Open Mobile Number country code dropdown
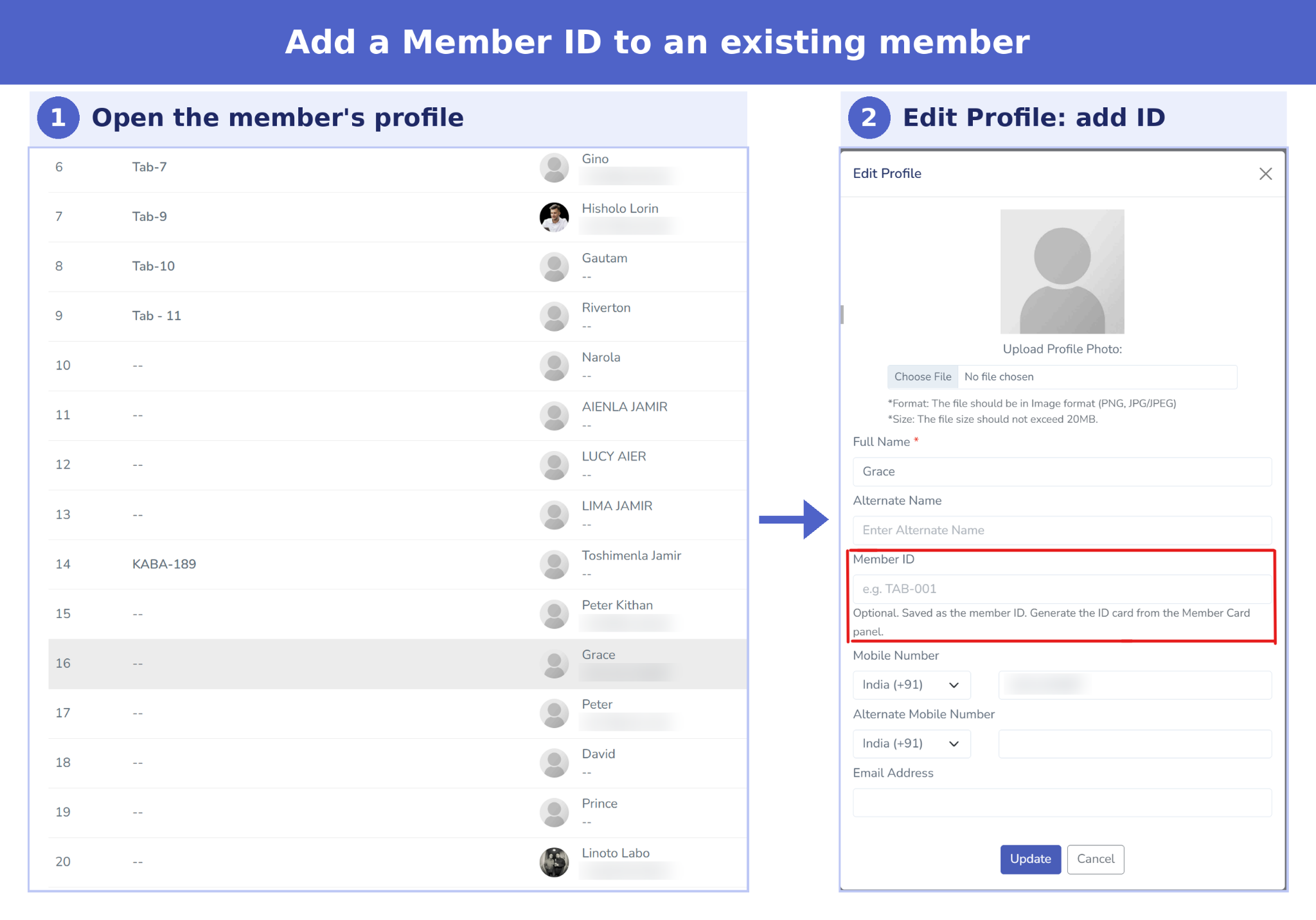This screenshot has height=920, width=1316. tap(911, 685)
